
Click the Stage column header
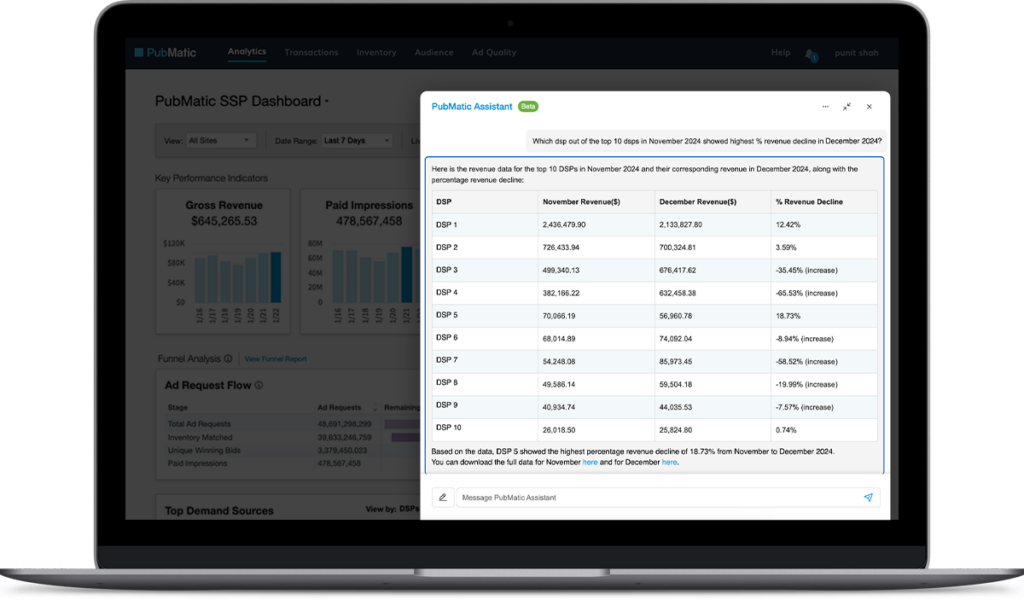point(178,407)
